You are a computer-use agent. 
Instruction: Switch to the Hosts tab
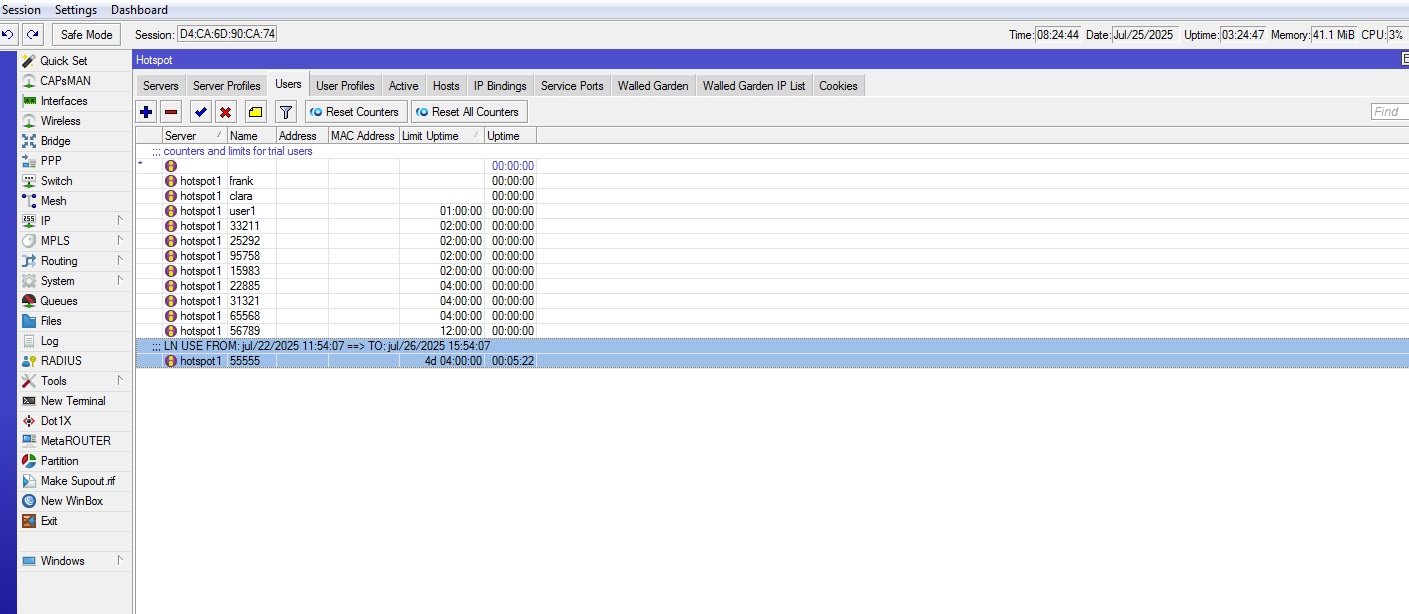coord(446,86)
